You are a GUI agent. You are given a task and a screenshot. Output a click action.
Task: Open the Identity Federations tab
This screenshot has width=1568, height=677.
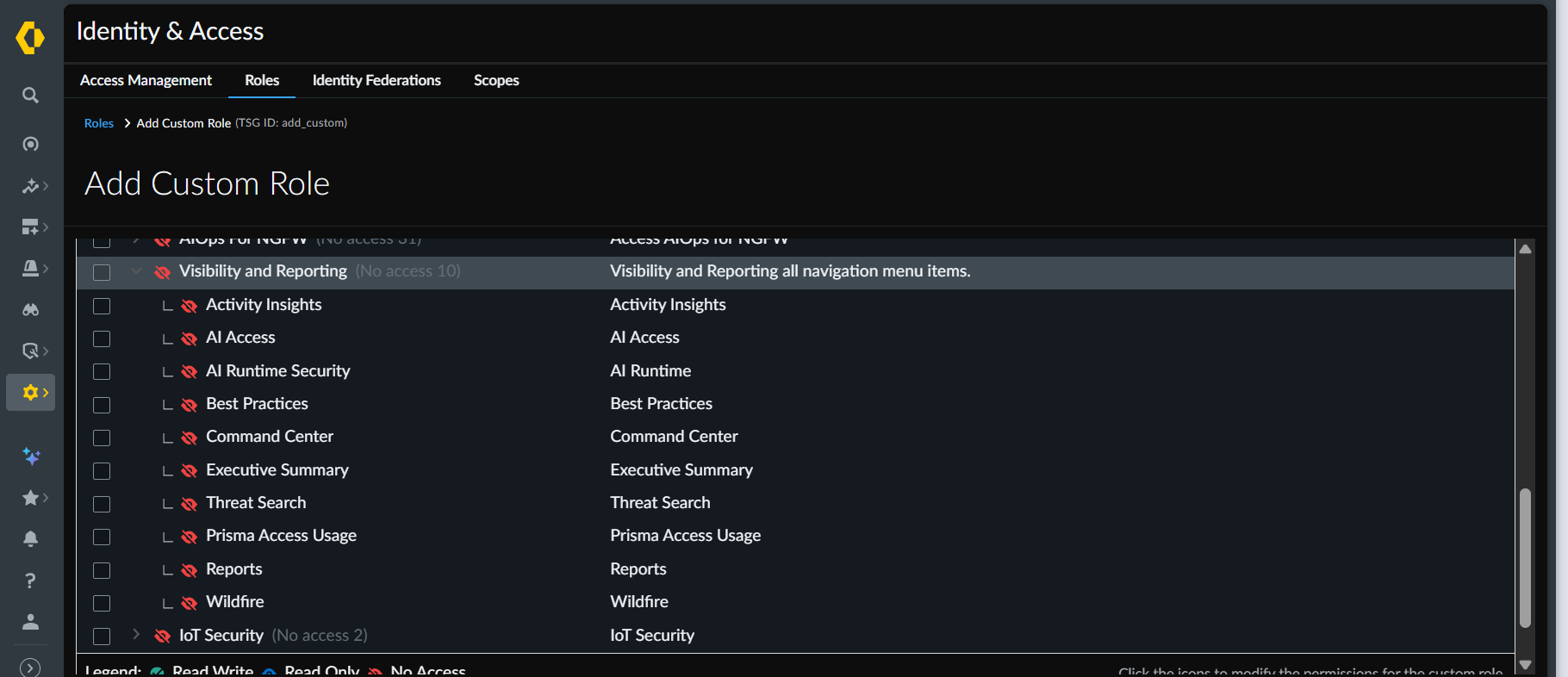(x=376, y=80)
